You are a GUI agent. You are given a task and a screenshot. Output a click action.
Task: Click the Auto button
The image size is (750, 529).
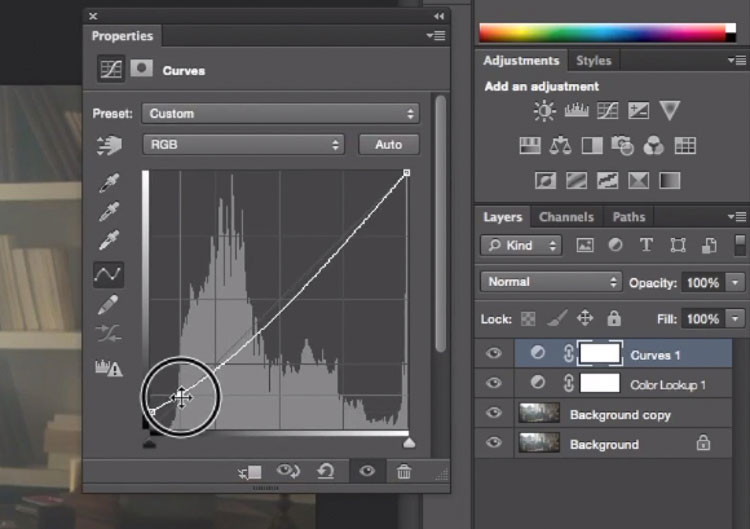coord(389,144)
